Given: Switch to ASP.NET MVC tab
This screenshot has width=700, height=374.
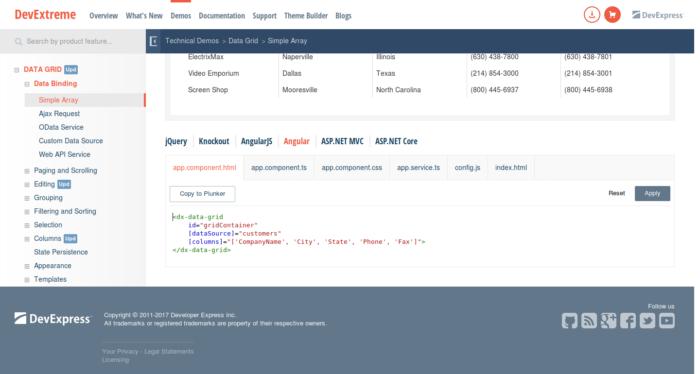Looking at the screenshot, I should (342, 141).
